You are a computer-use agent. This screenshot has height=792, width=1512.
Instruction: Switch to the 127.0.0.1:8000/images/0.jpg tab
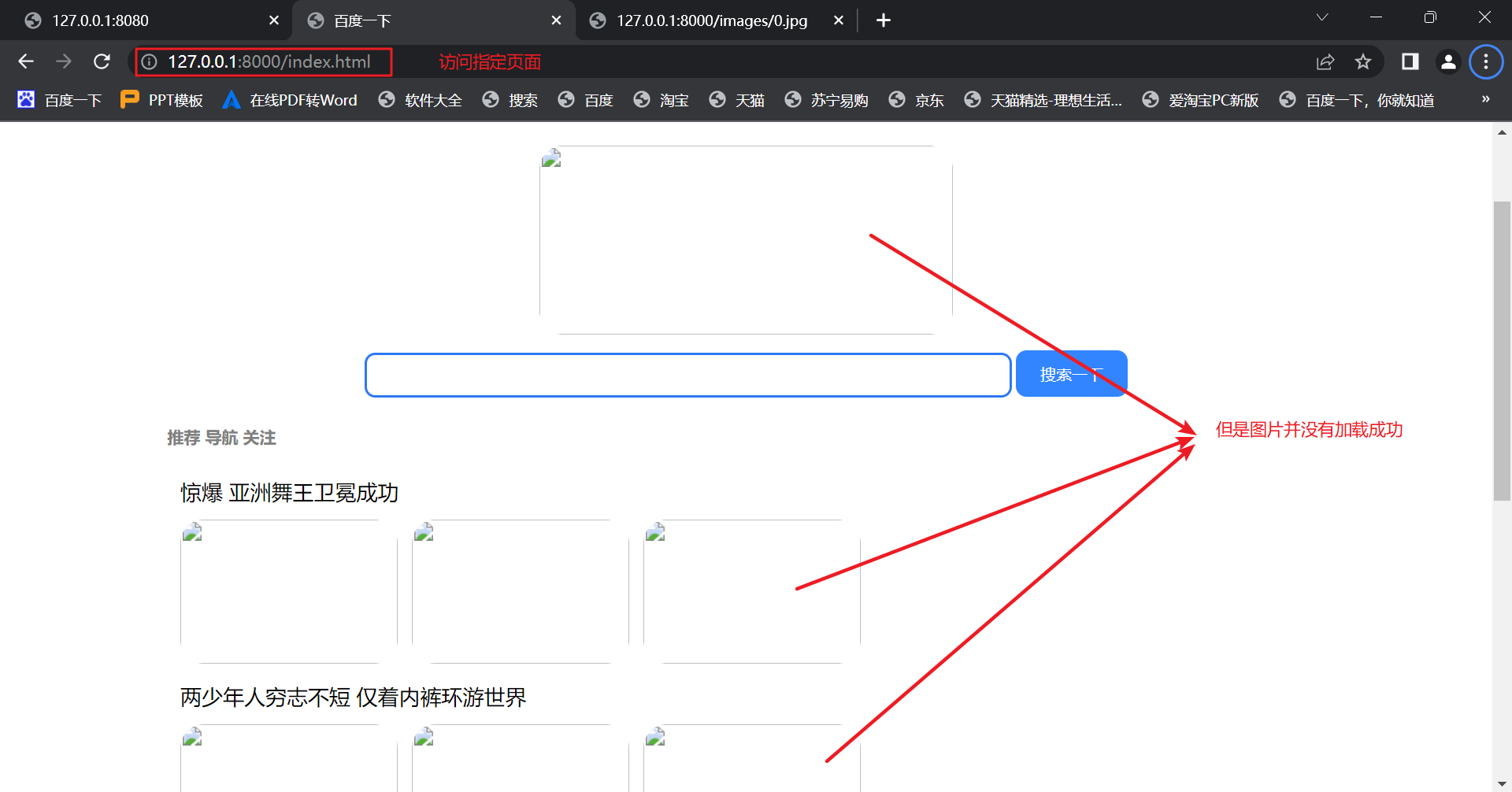click(x=716, y=20)
